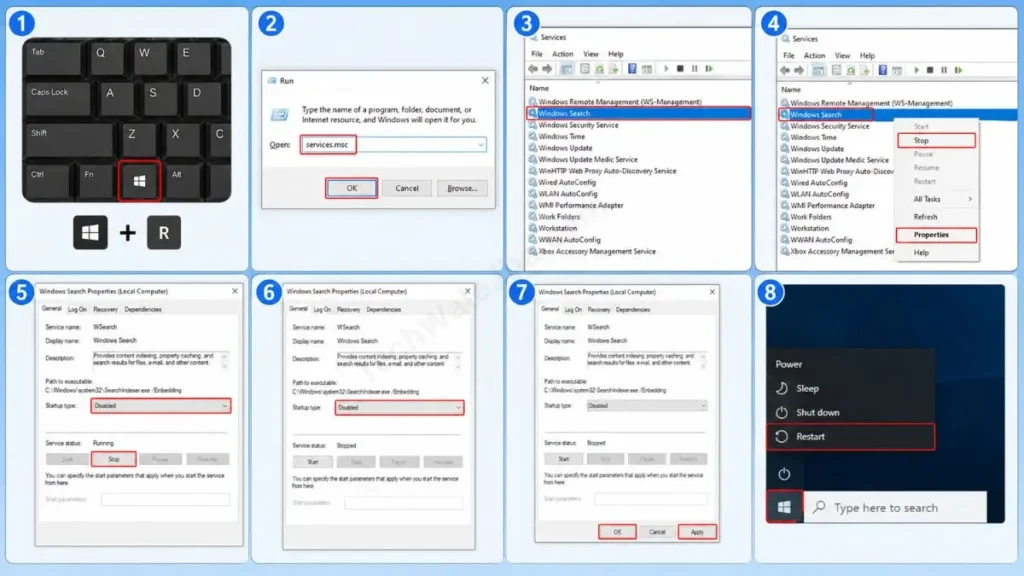Click Stop Service square icon in step 3 toolbar

point(680,69)
